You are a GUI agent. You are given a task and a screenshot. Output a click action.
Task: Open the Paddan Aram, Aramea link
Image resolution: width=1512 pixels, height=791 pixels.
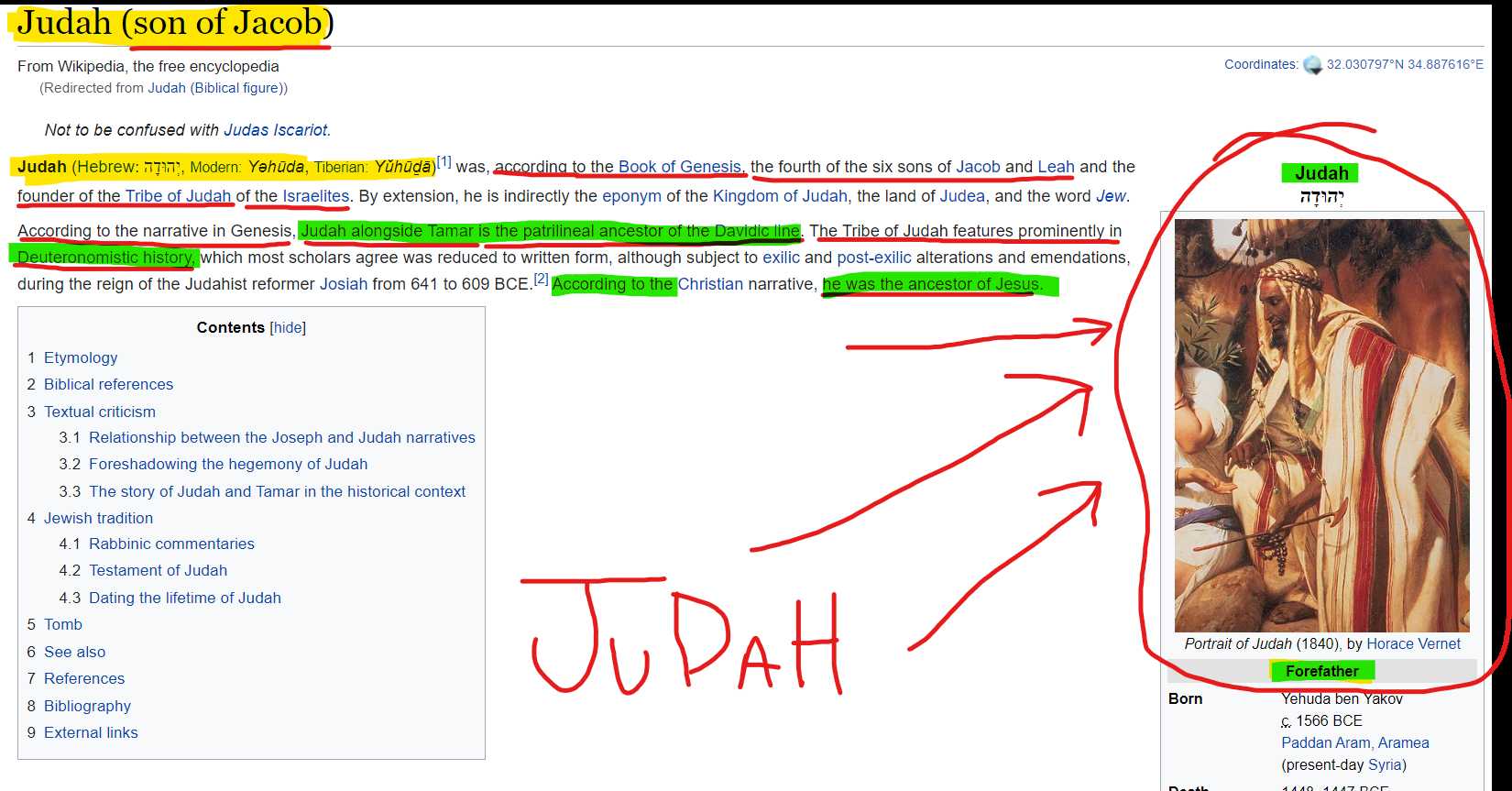coord(1354,742)
